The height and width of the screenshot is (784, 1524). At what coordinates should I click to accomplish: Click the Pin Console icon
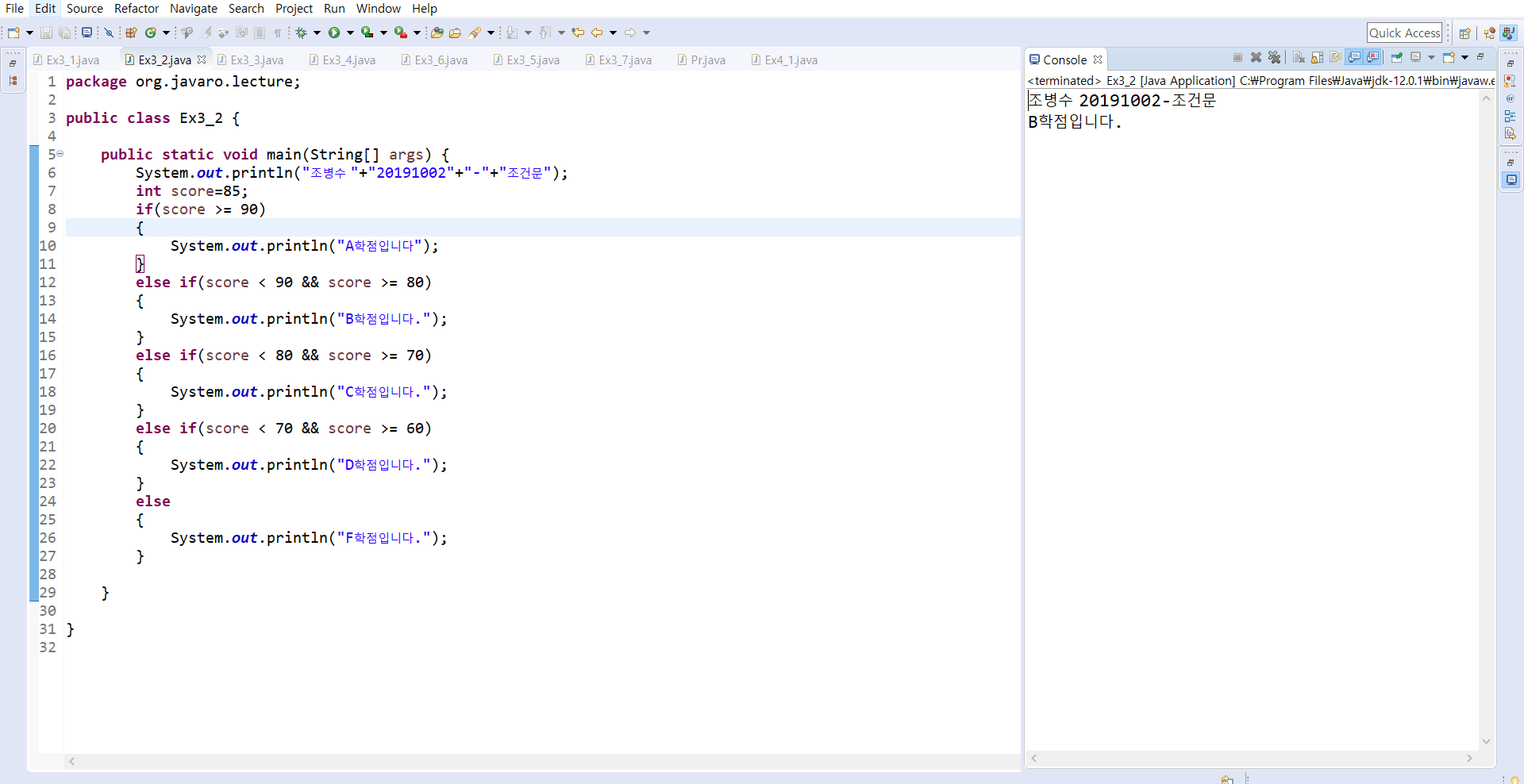(x=1397, y=57)
